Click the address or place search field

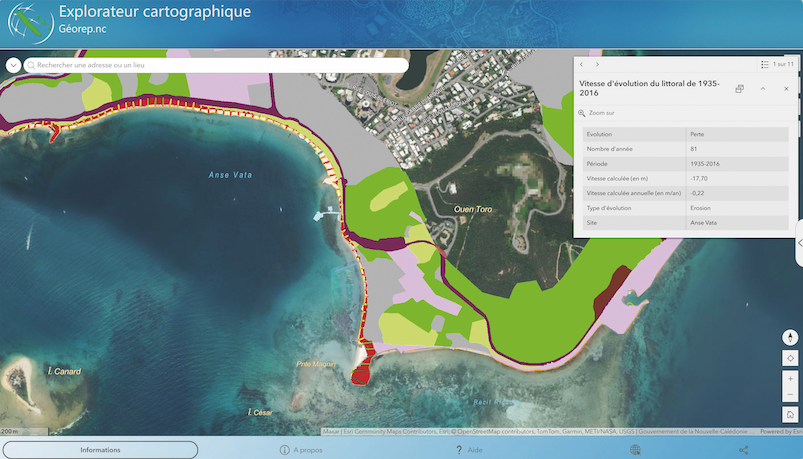[x=215, y=65]
